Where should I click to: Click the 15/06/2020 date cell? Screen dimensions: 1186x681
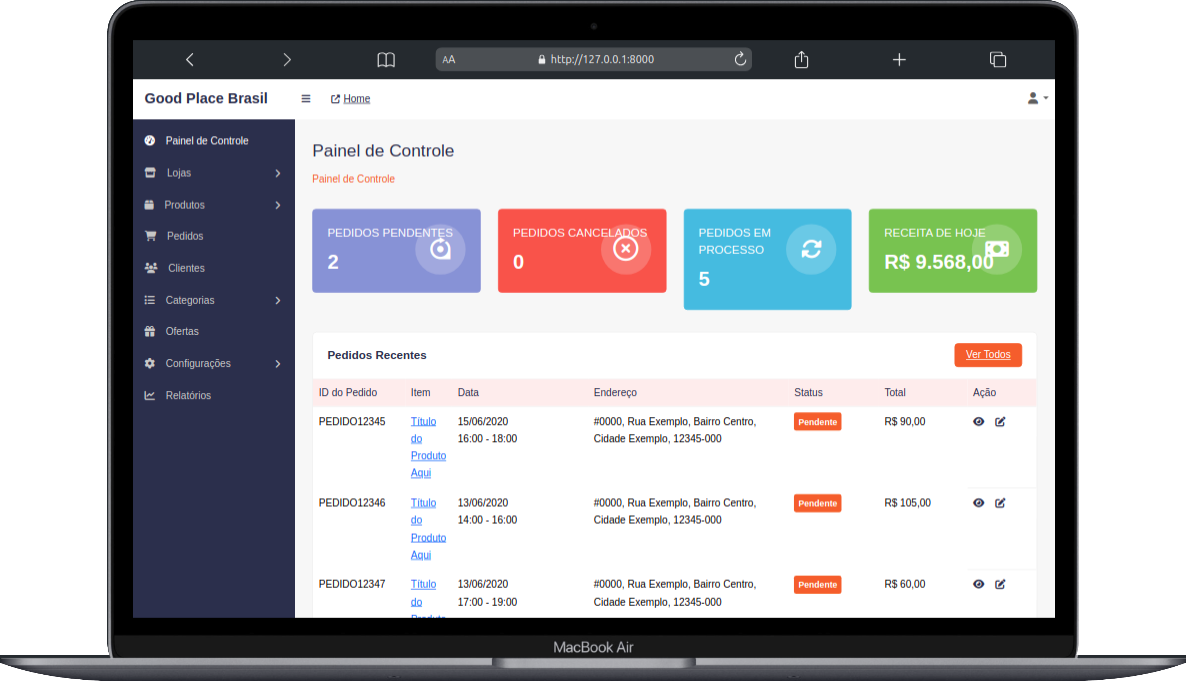(x=483, y=421)
